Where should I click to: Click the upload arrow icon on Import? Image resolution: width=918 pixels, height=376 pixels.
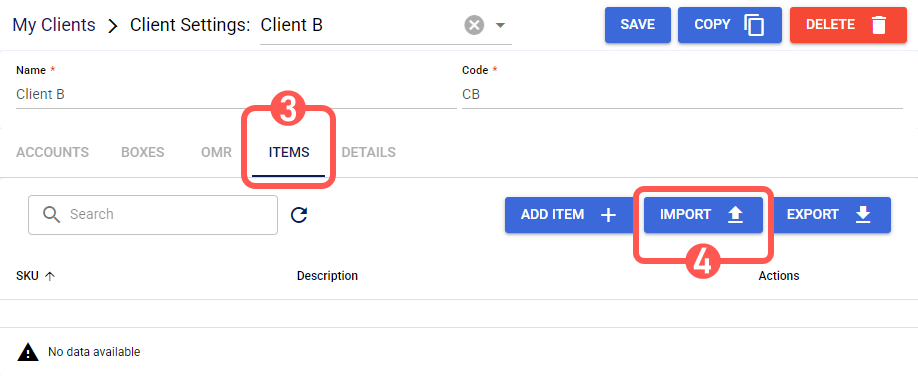pos(735,215)
